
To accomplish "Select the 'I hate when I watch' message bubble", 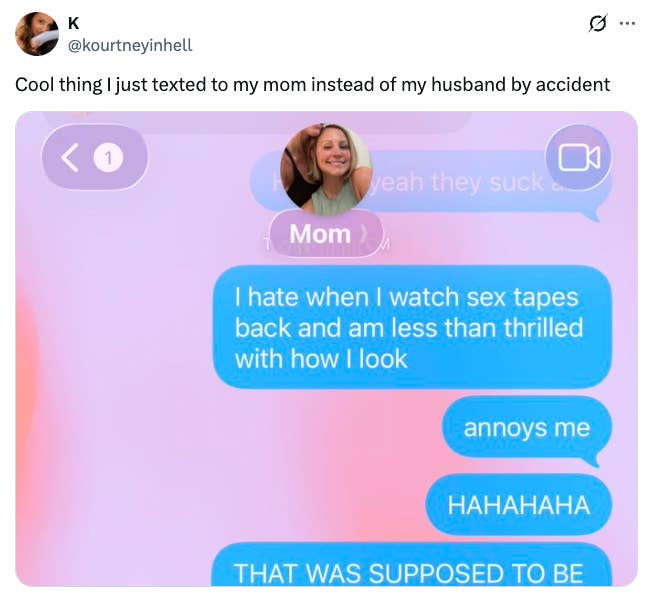I will (x=412, y=328).
